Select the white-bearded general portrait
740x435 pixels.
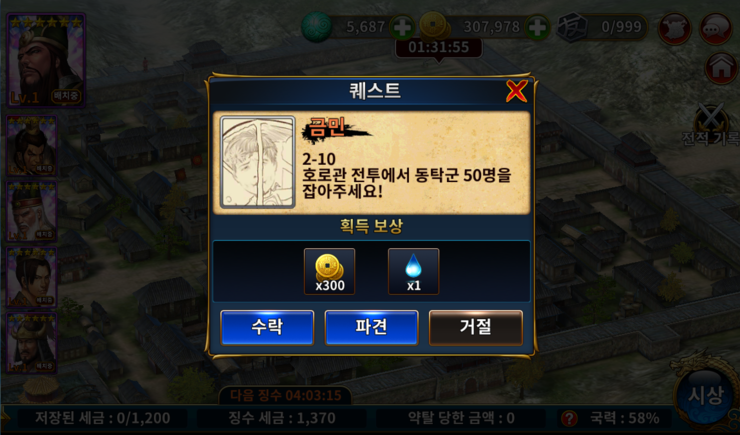click(32, 212)
